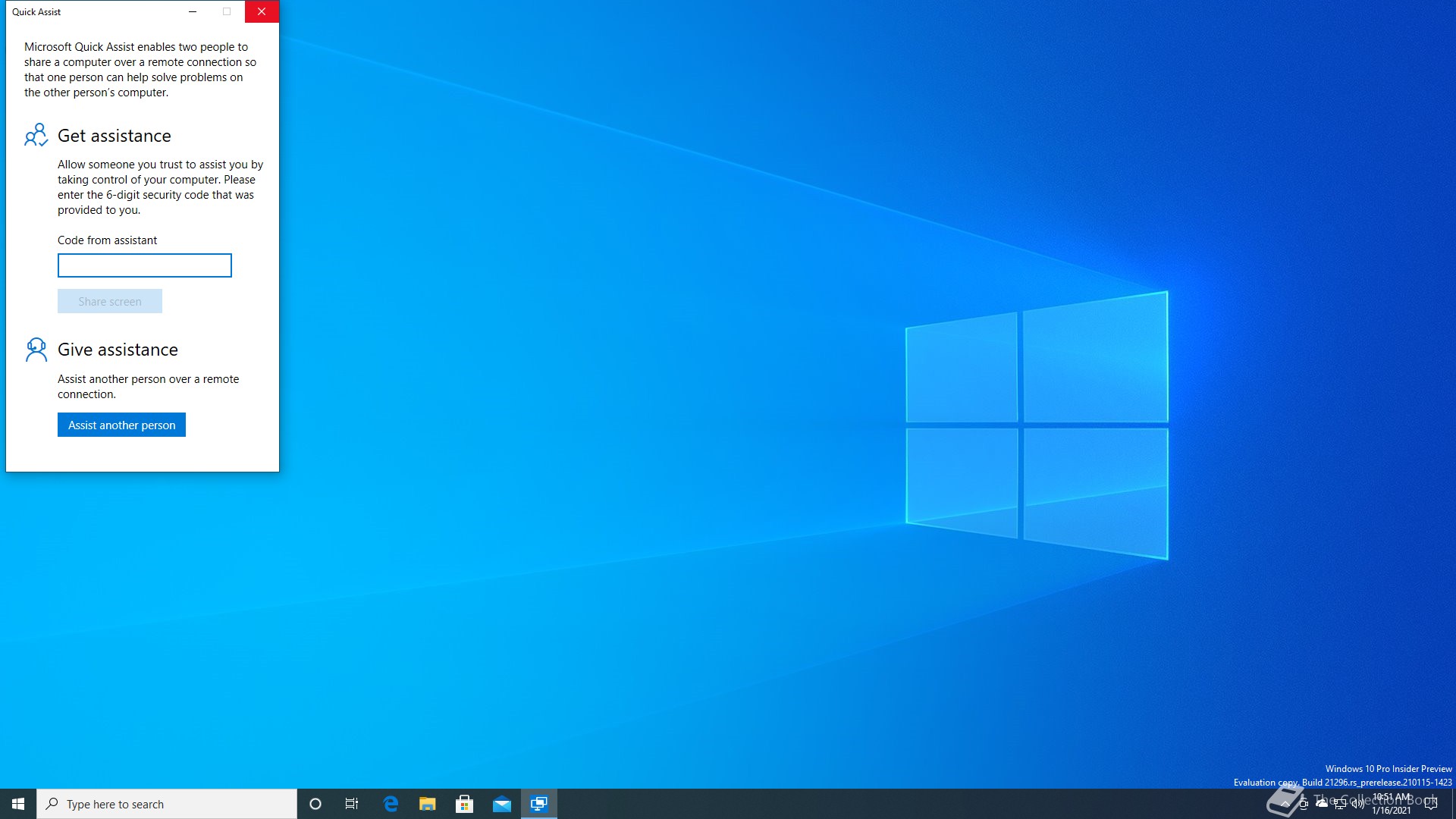The width and height of the screenshot is (1456, 819).
Task: Open the Mail app from the taskbar
Action: pyautogui.click(x=502, y=804)
